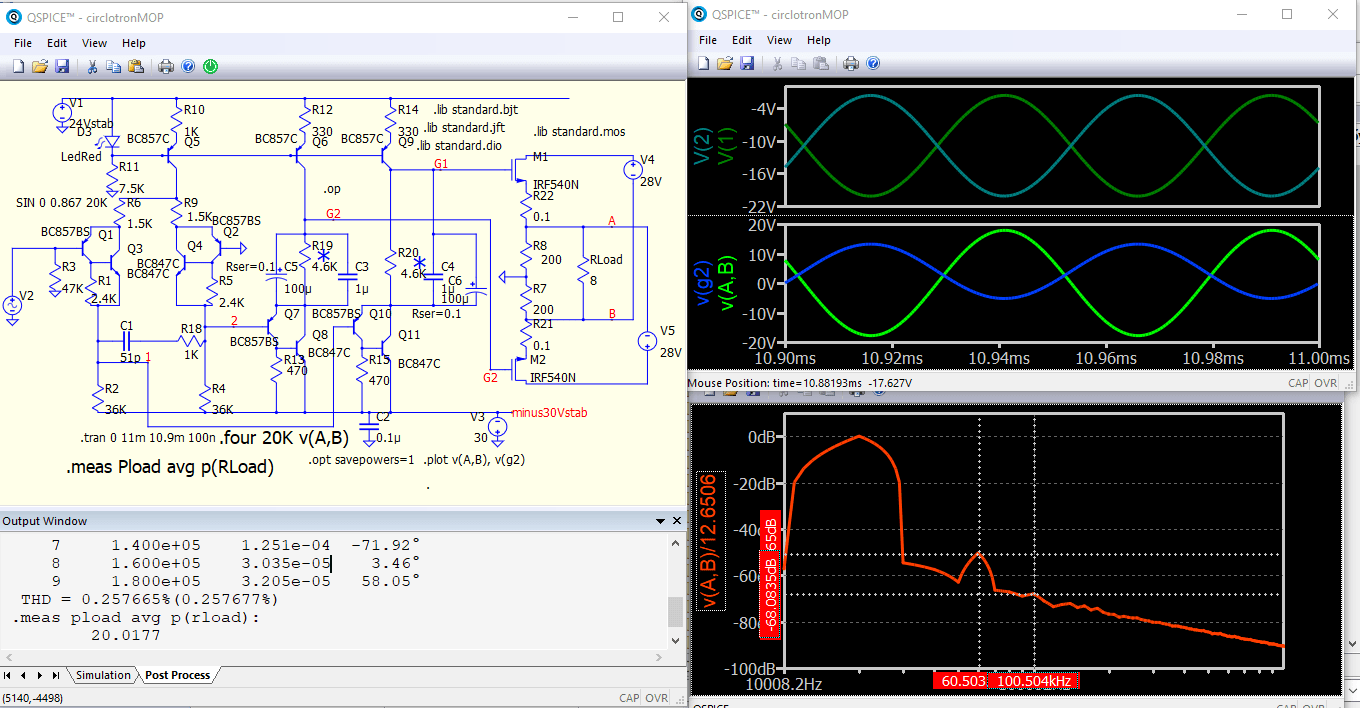Save icon in waveform window toolbar
Viewport: 1360px width, 708px height.
pyautogui.click(x=747, y=62)
